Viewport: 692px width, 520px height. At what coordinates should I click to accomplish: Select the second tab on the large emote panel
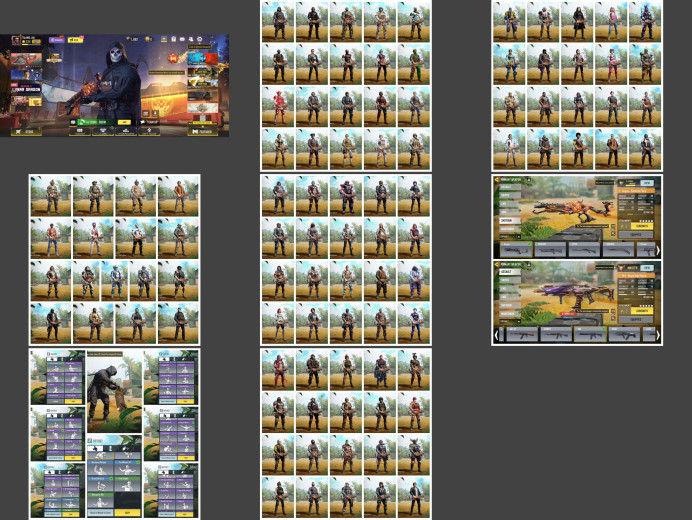coord(111,448)
